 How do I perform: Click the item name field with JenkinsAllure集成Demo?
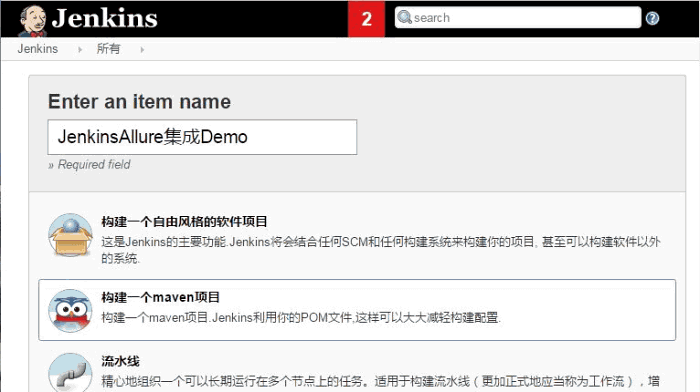[202, 137]
